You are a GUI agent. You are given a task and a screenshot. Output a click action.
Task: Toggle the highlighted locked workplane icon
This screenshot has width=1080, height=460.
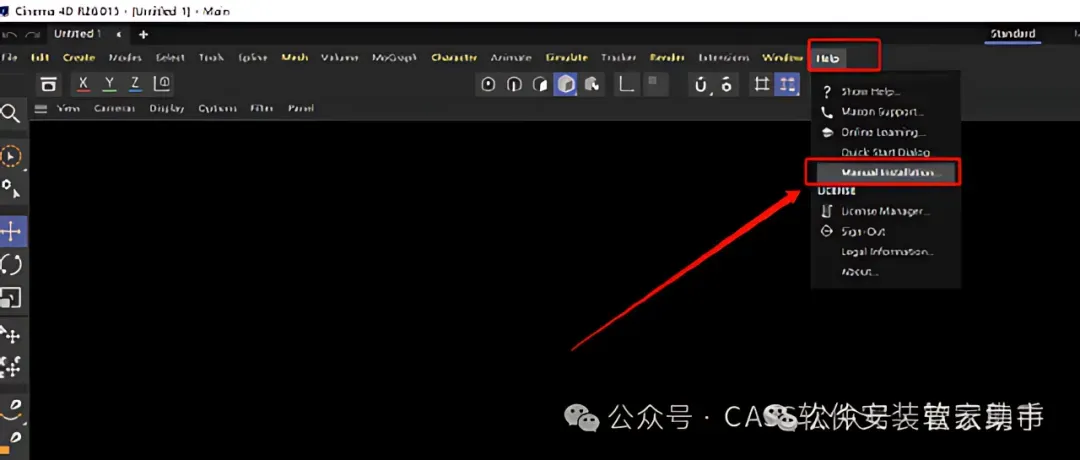coord(787,85)
